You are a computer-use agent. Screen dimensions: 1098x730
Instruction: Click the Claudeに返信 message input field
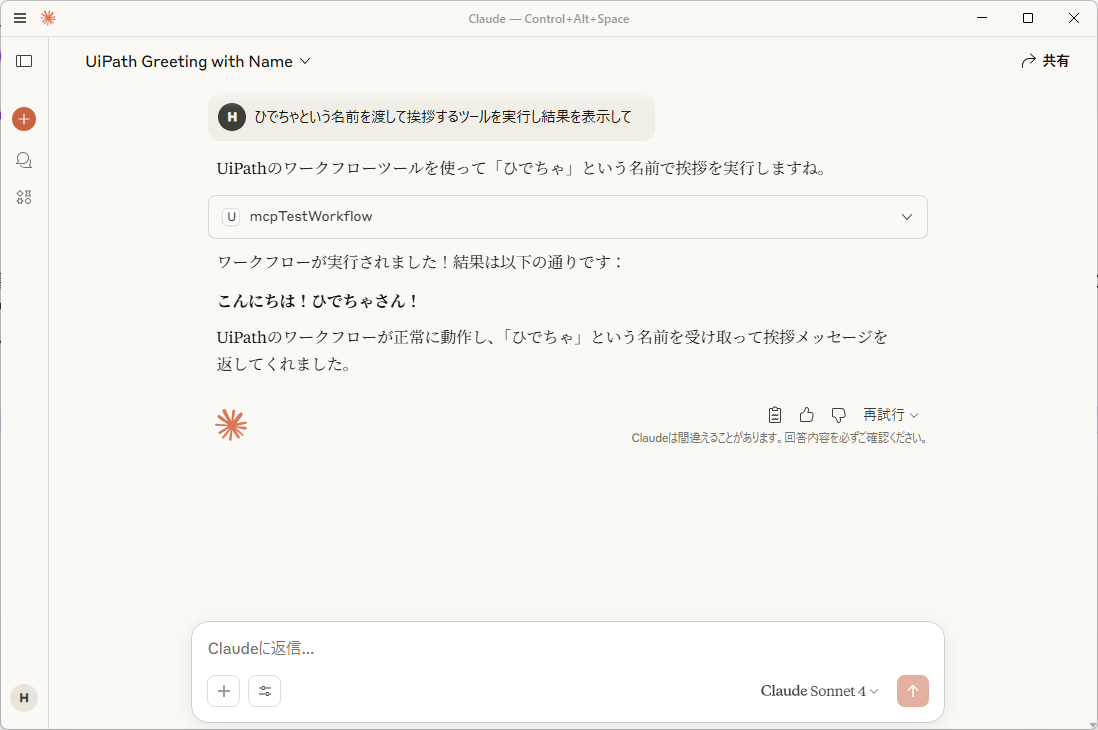click(568, 649)
